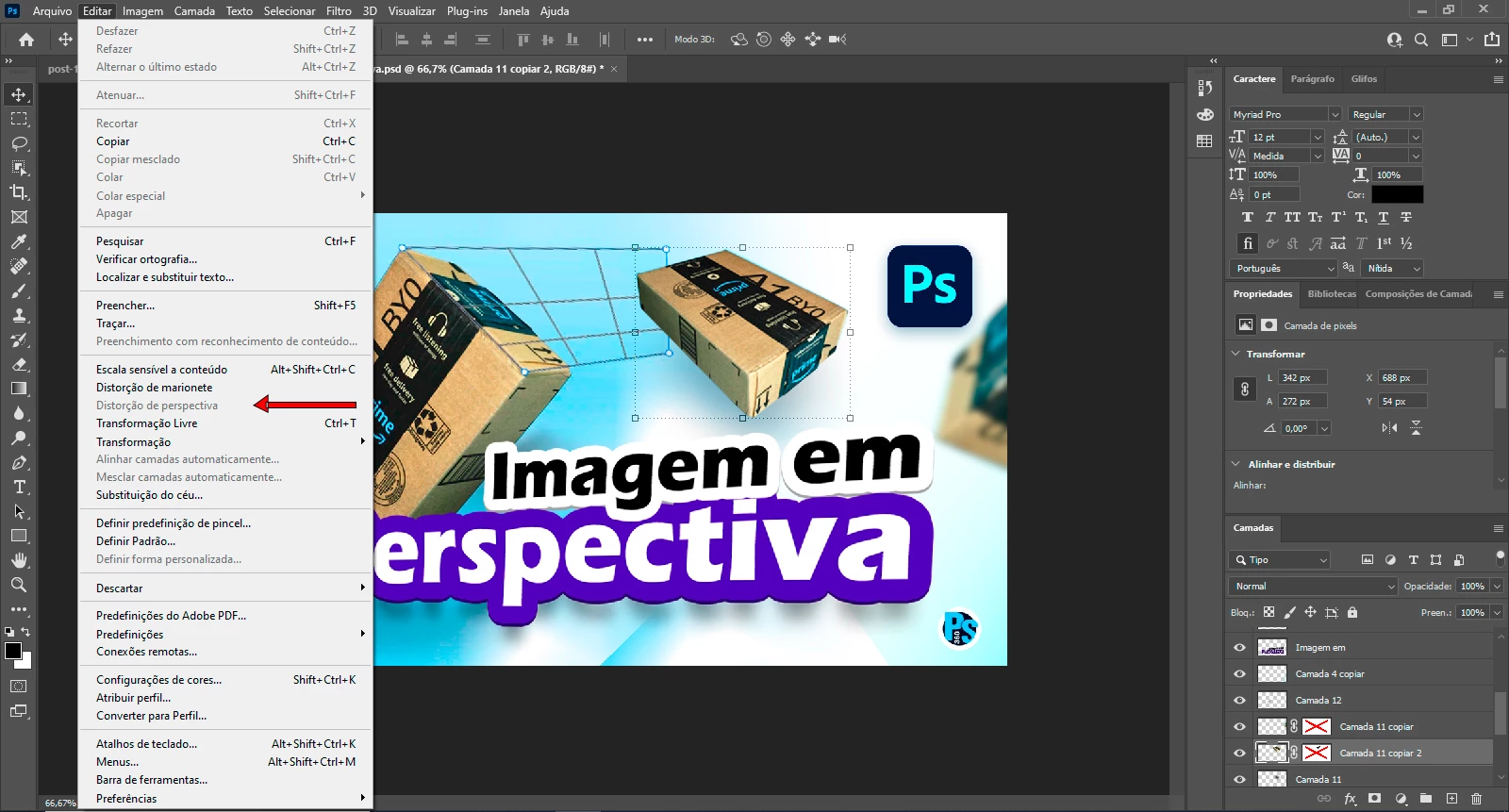Select the Zoom tool

19,585
